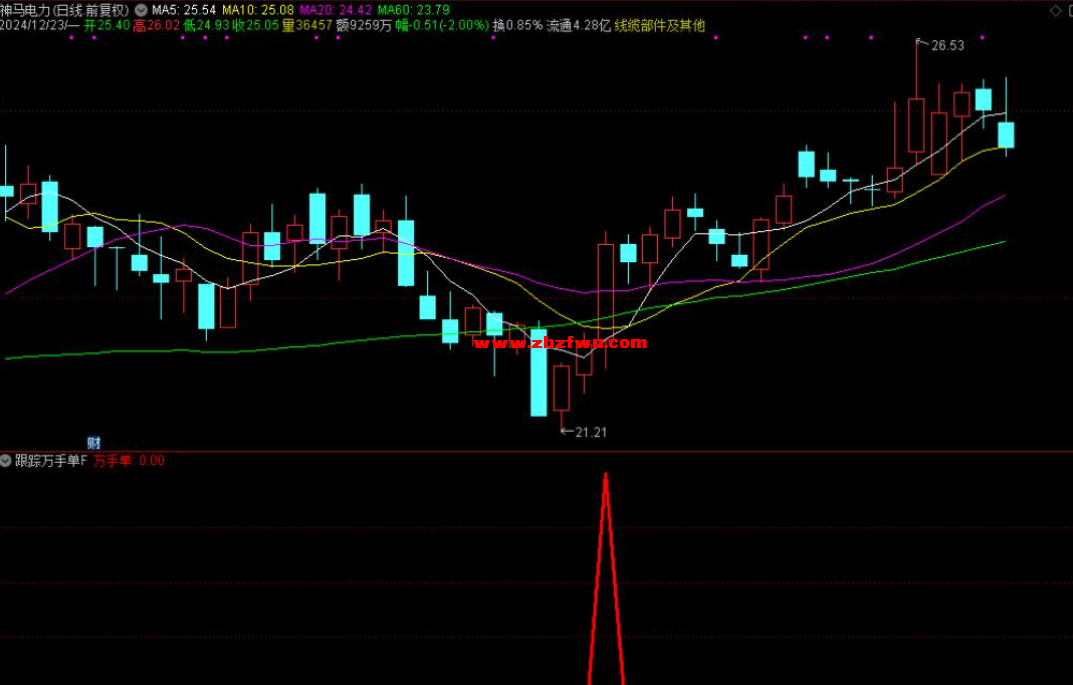This screenshot has width=1073, height=685.
Task: Click the 幅-0.51(-2.00%) change value
Action: pyautogui.click(x=443, y=25)
